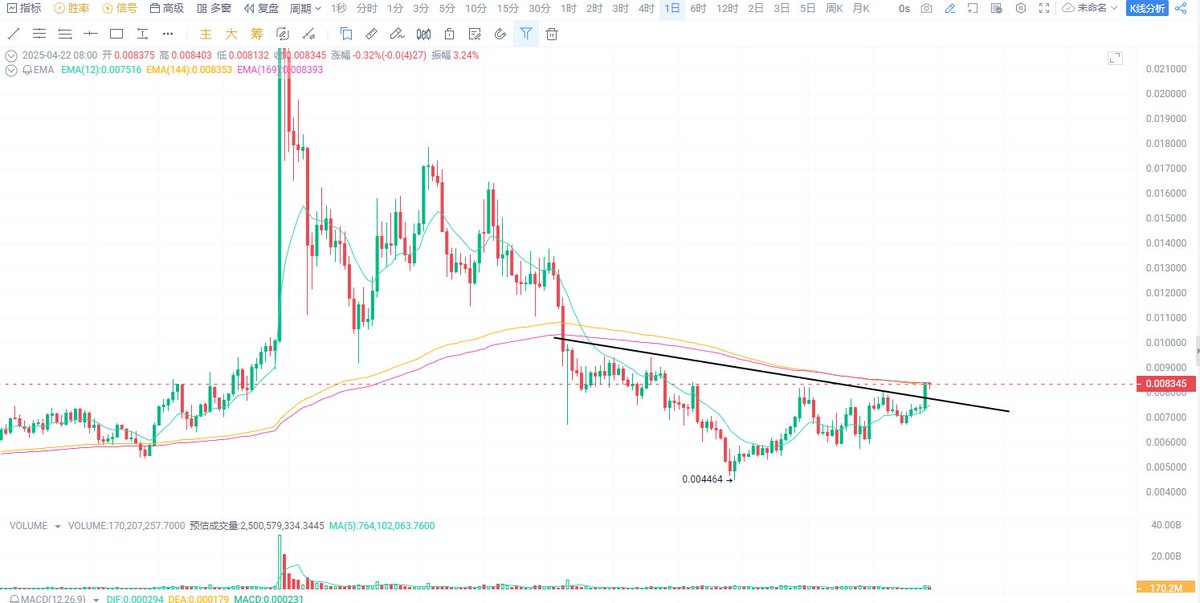Click the magnet paperclip snap icon
Image resolution: width=1200 pixels, height=603 pixels.
point(500,34)
